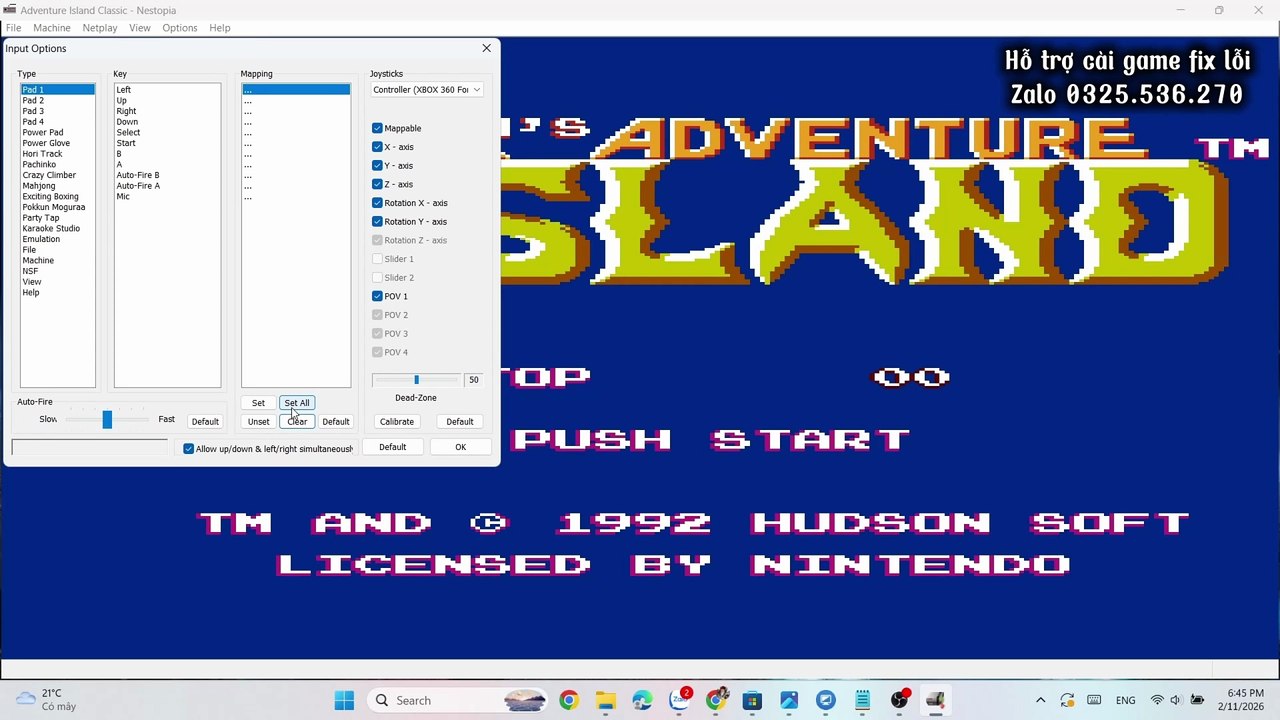Click the Set button

[x=258, y=403]
